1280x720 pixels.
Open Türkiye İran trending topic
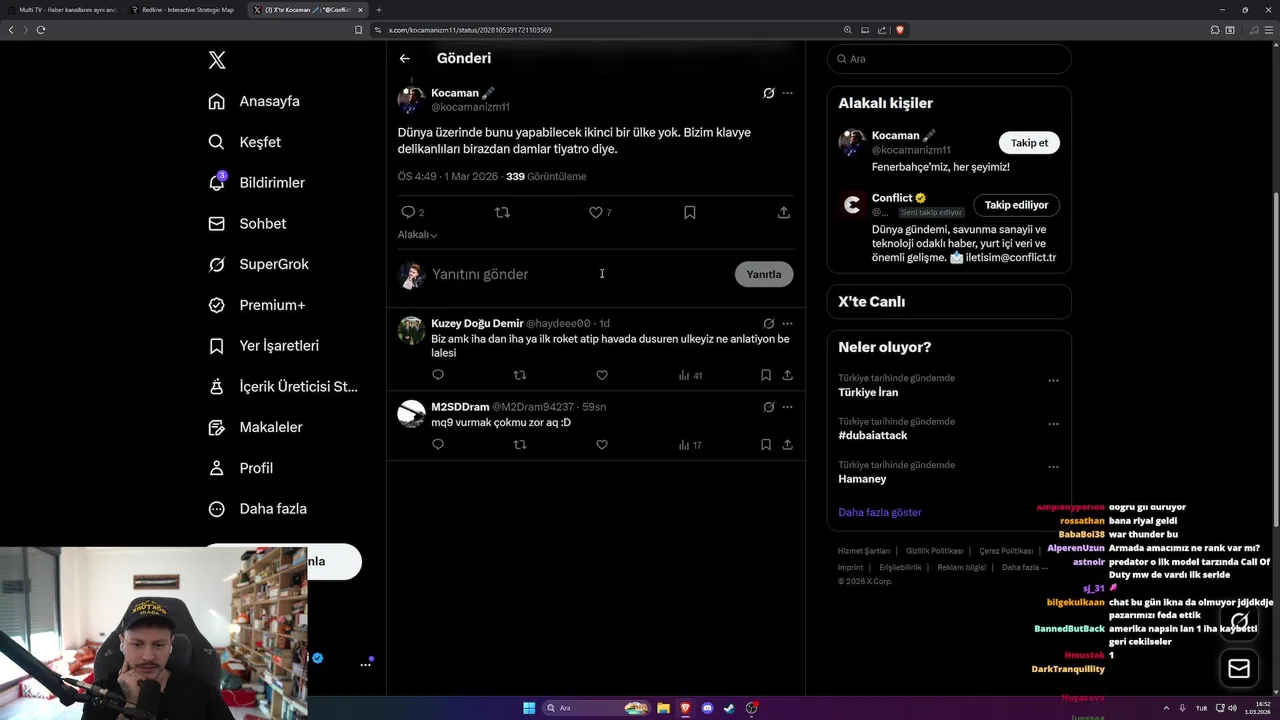(x=868, y=392)
